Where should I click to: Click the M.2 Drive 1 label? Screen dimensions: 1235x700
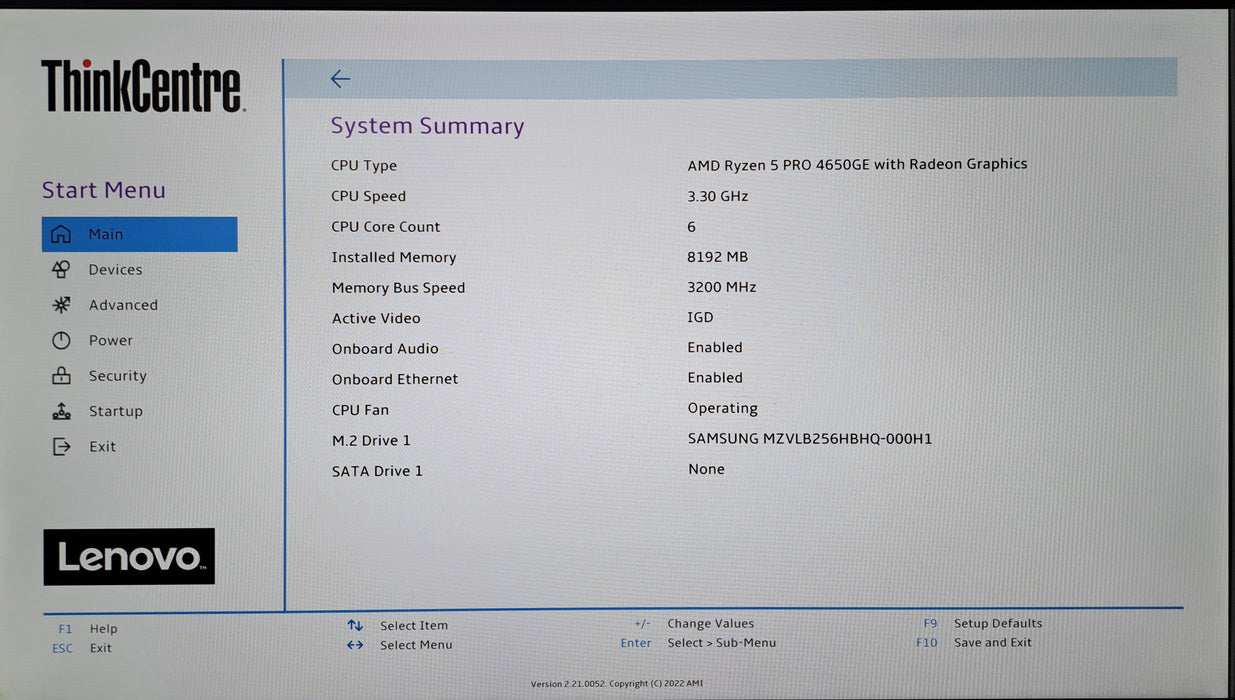(x=371, y=440)
